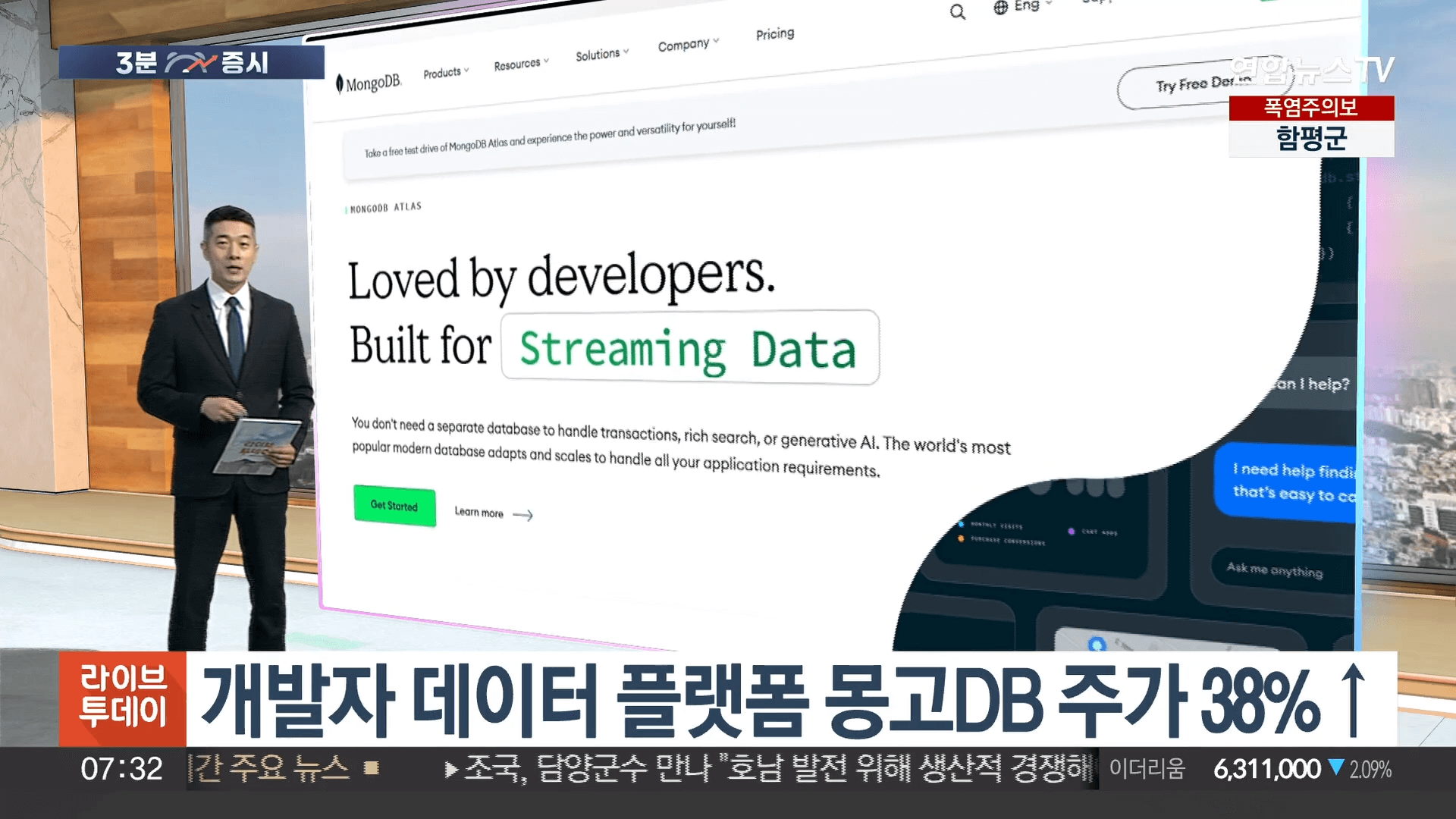This screenshot has width=1456, height=819.
Task: Select the Pricing menu item
Action: click(x=774, y=33)
